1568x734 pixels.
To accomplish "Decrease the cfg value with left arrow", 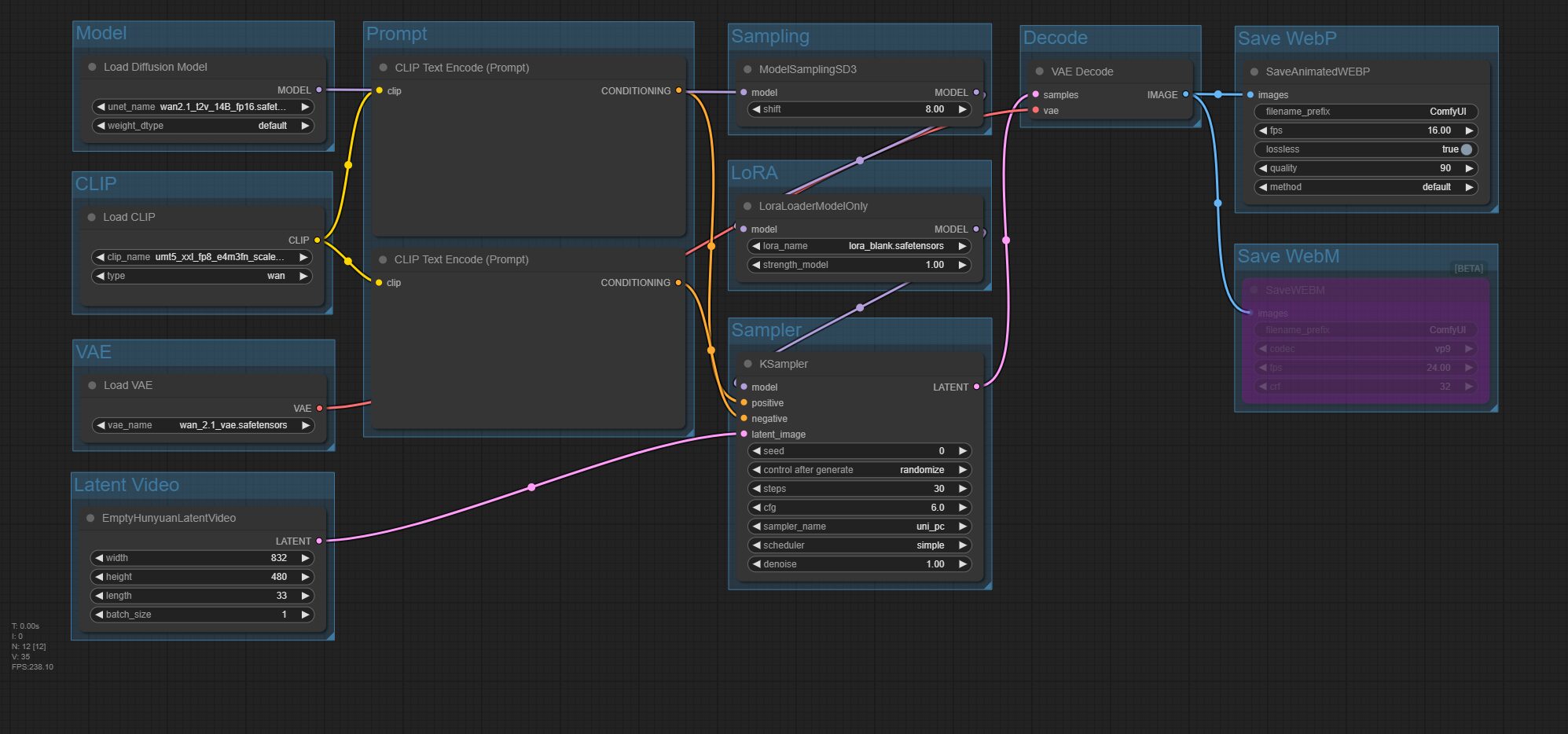I will 756,508.
